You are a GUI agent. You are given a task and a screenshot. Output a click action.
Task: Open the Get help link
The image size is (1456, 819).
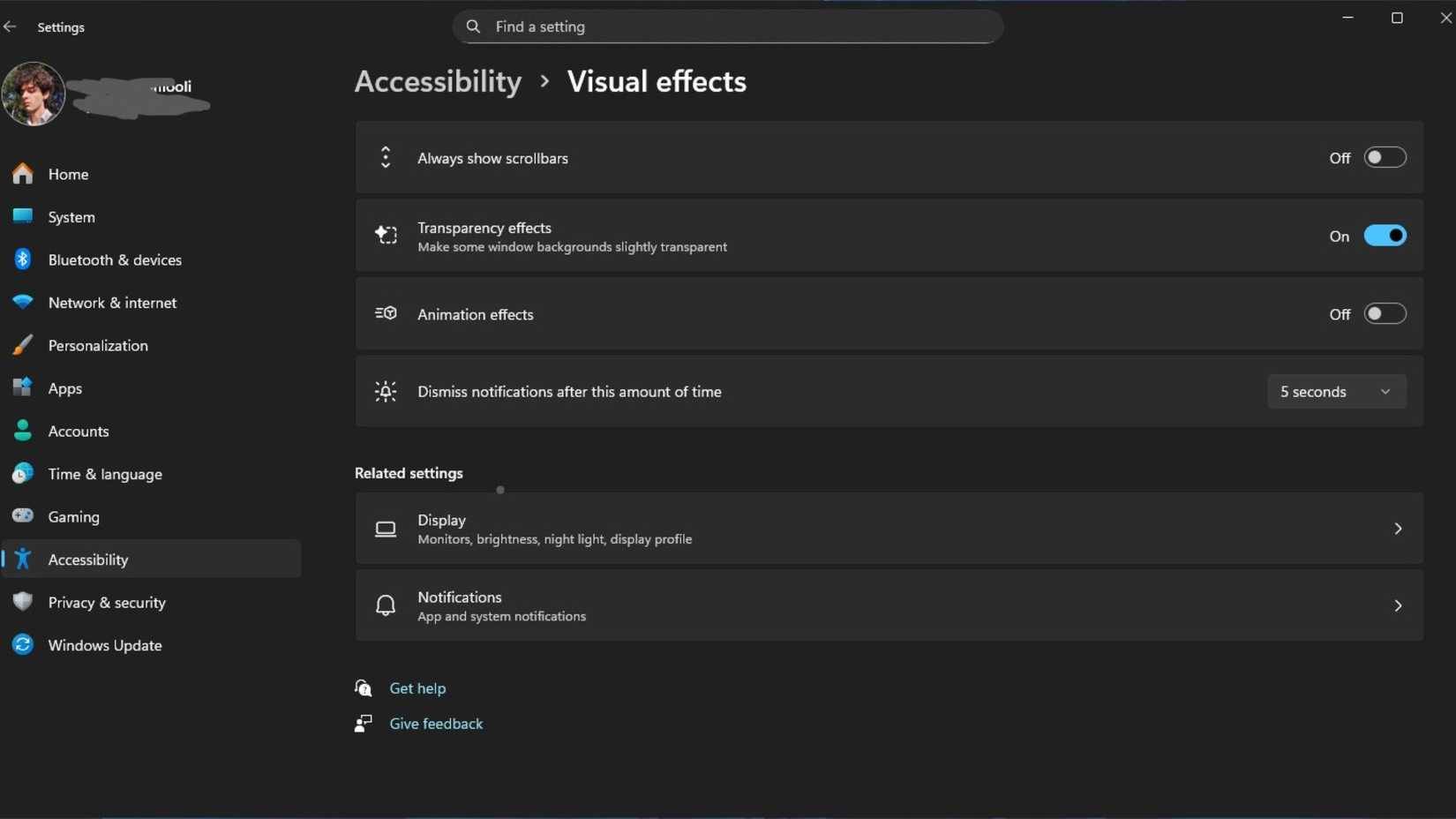pyautogui.click(x=418, y=688)
